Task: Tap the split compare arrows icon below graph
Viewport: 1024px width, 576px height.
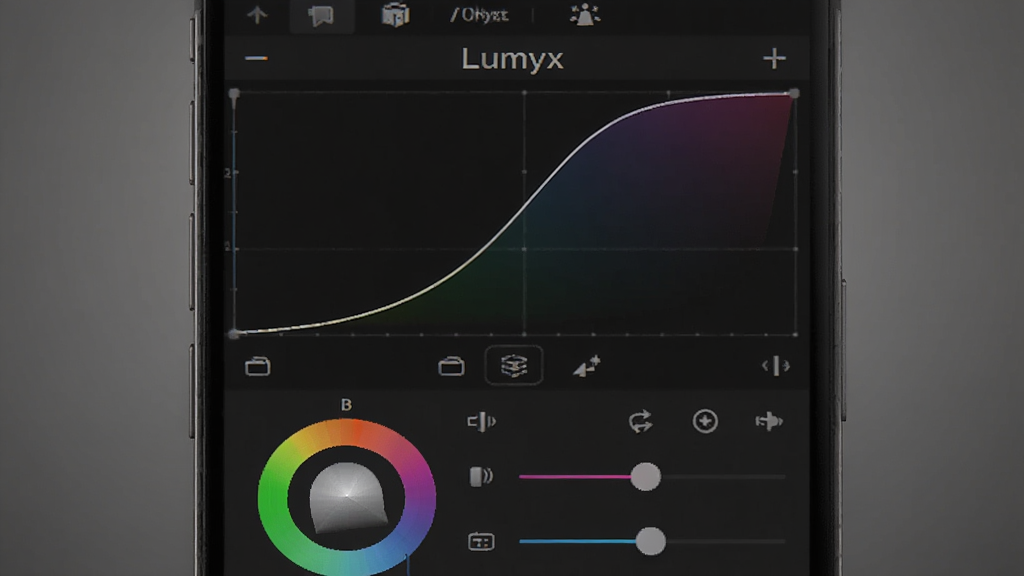Action: 776,366
